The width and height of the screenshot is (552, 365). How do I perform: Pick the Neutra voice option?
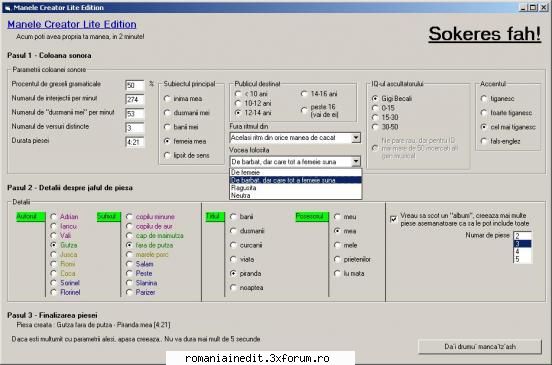click(295, 195)
